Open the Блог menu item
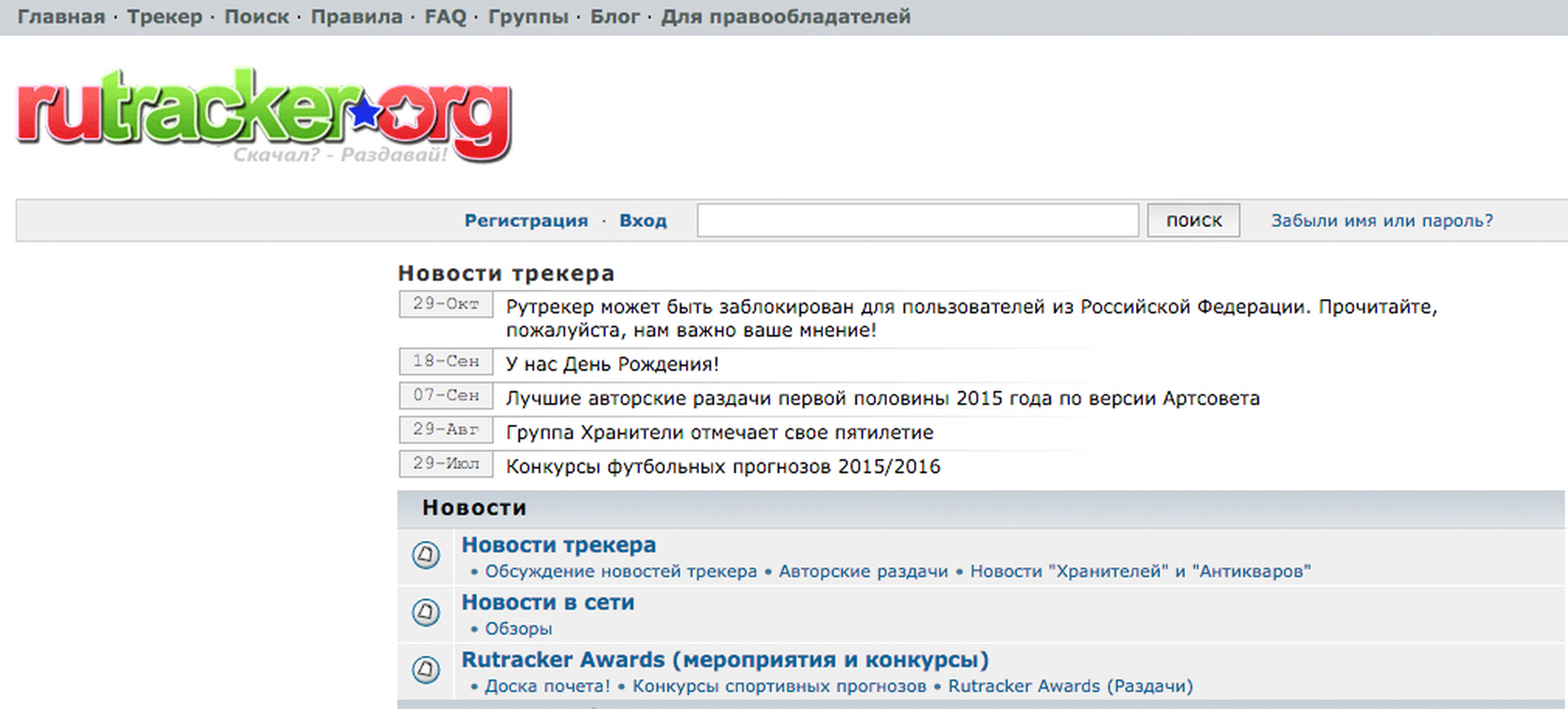Screen dimensions: 1568x709 (x=615, y=16)
